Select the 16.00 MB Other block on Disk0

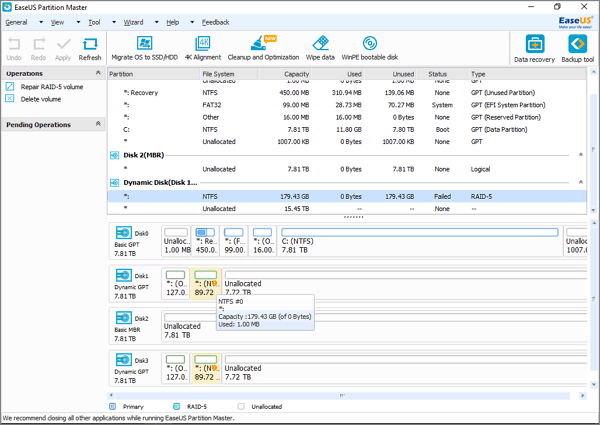coord(262,241)
